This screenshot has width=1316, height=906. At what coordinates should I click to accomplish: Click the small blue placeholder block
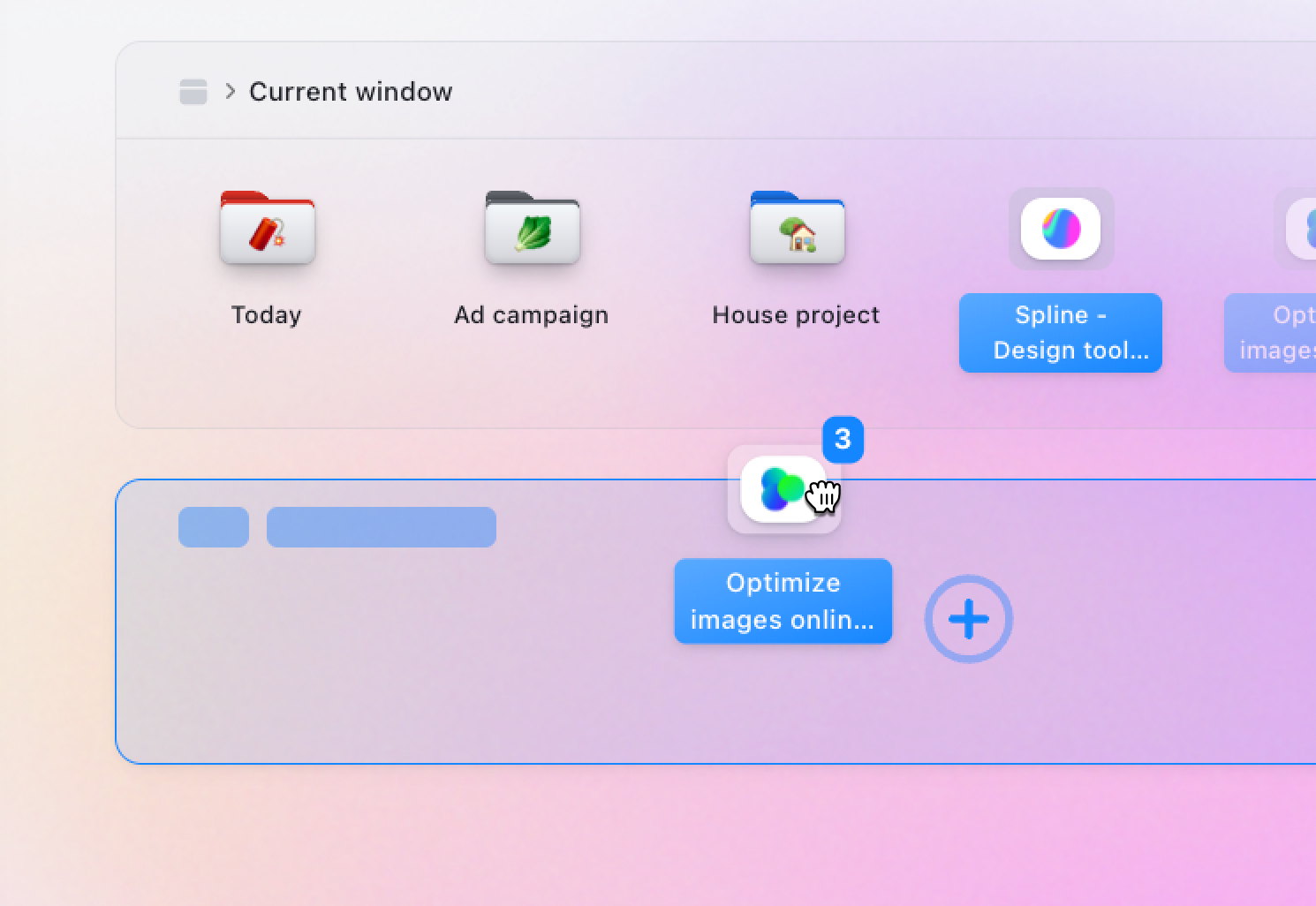tap(214, 527)
